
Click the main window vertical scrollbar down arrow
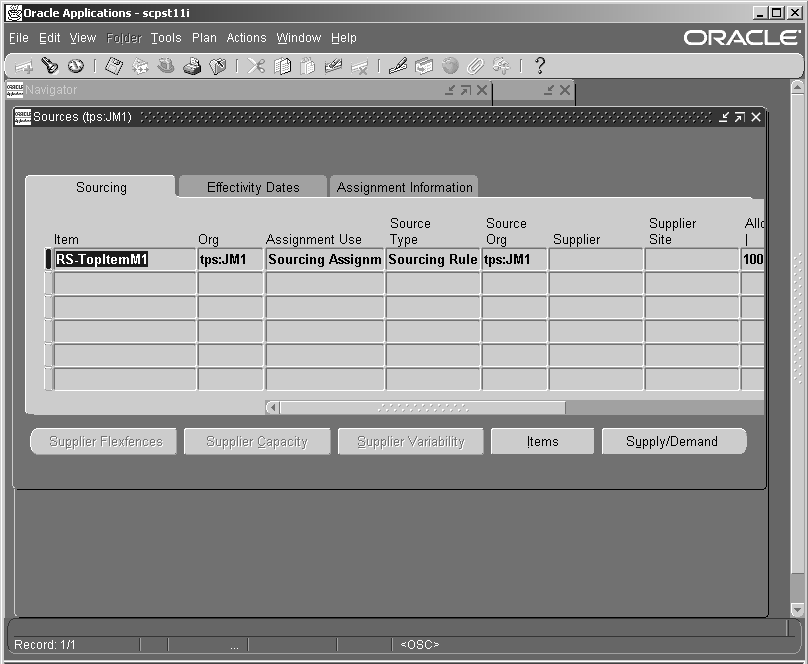[797, 610]
